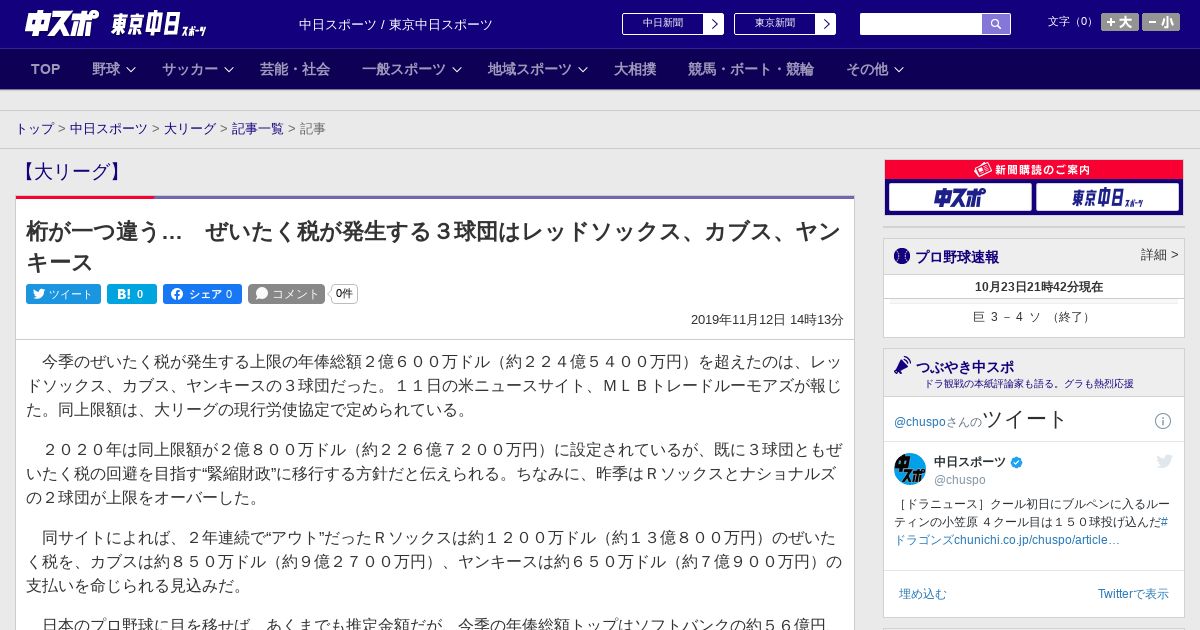The height and width of the screenshot is (630, 1200).
Task: Expand the サッカー menu
Action: [x=198, y=69]
